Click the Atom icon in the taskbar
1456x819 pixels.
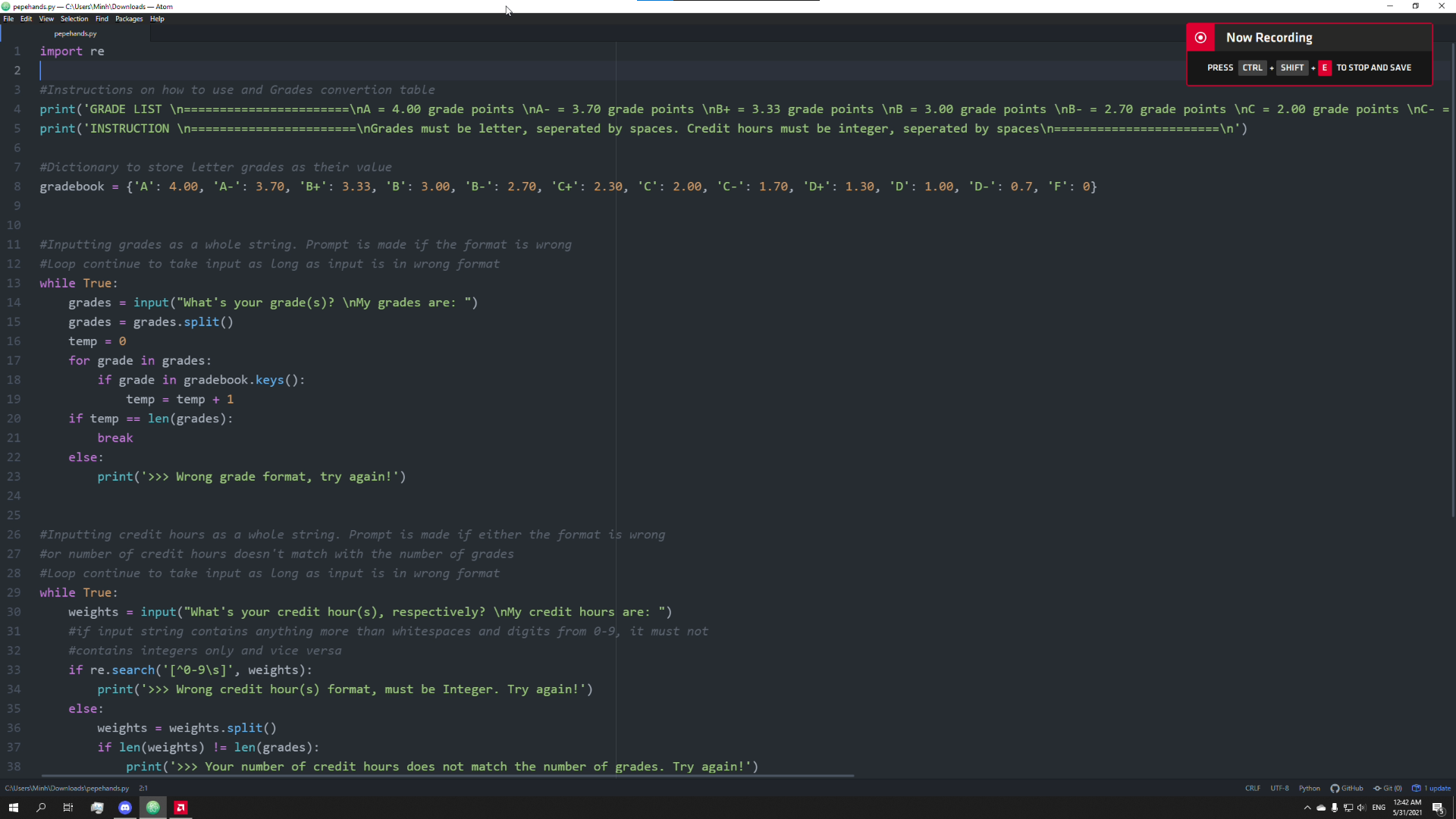[x=152, y=808]
